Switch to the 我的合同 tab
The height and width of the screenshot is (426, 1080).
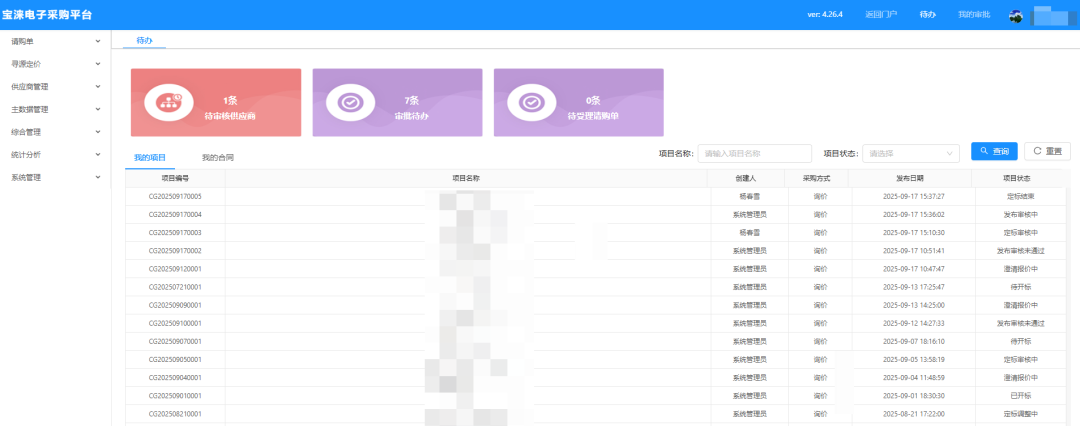point(218,158)
